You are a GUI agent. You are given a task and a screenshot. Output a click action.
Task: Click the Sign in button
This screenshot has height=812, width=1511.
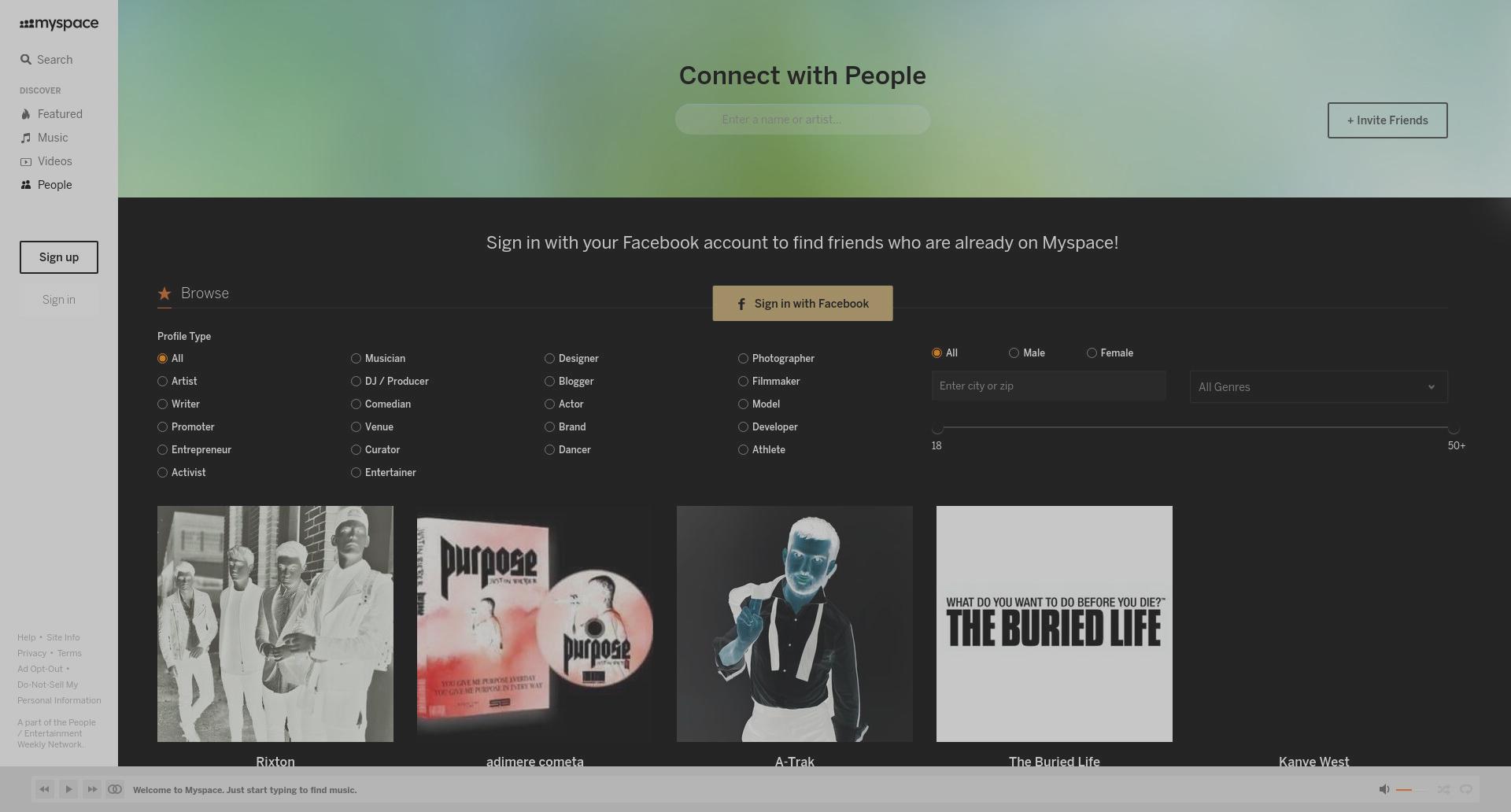(x=59, y=300)
